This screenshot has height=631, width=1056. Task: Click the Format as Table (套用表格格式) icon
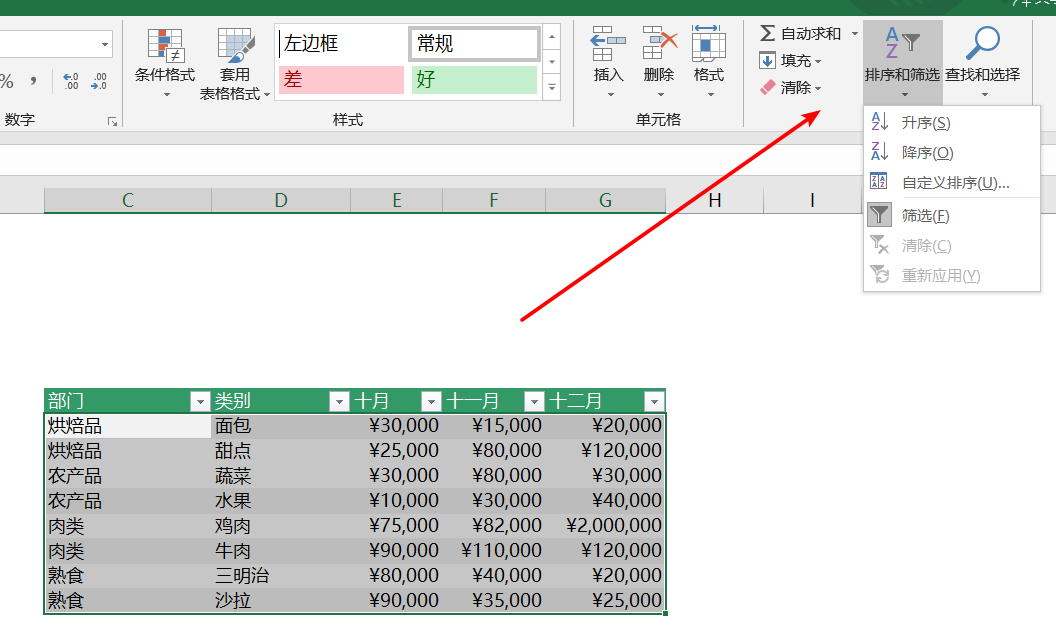pos(235,46)
